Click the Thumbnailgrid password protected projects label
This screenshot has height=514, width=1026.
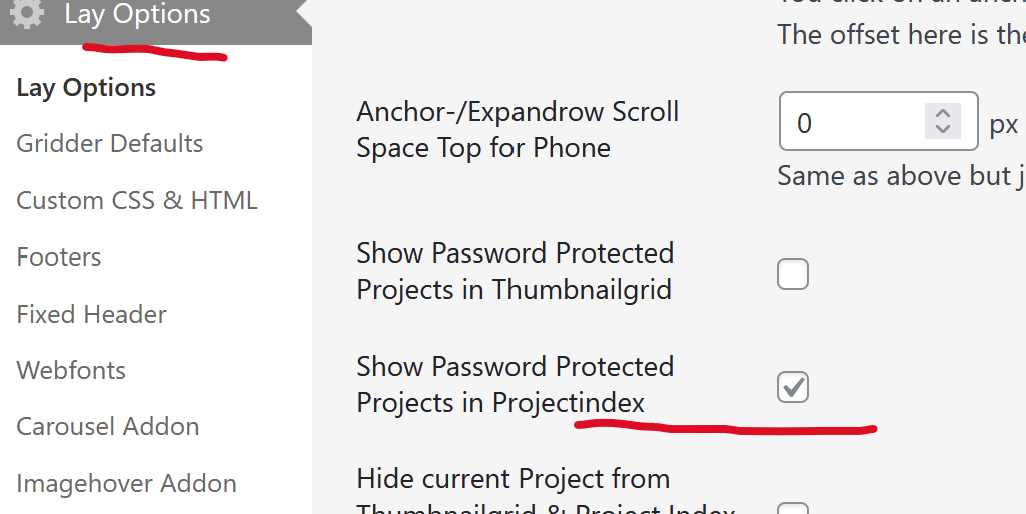point(515,271)
